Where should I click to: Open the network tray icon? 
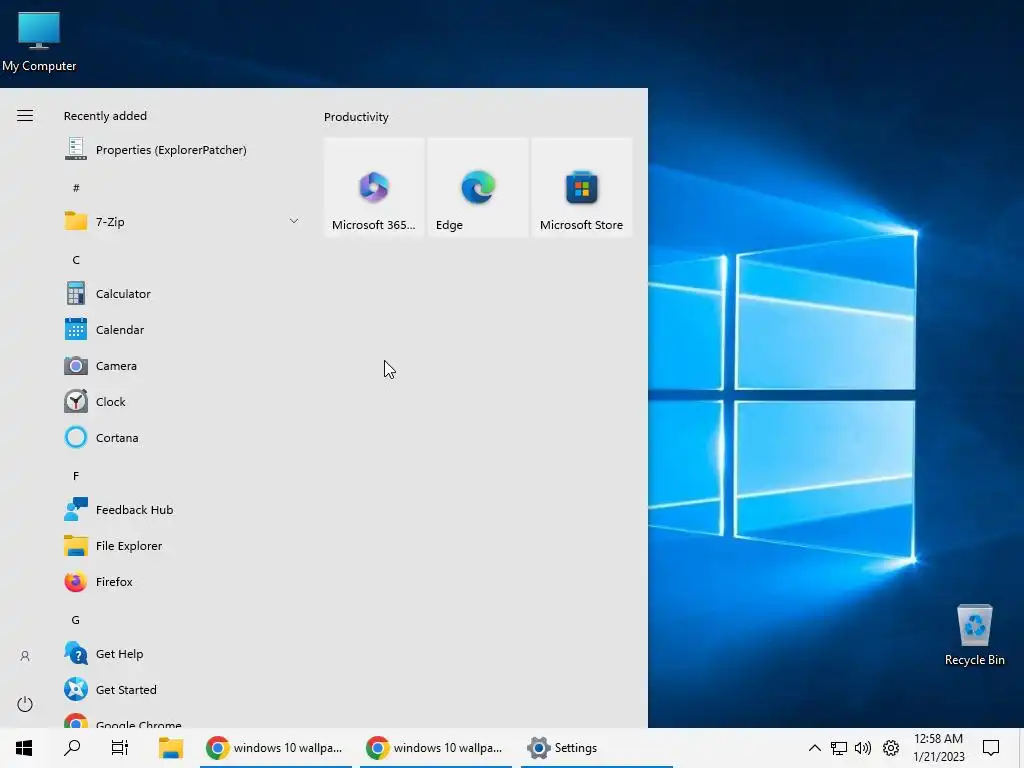[839, 748]
